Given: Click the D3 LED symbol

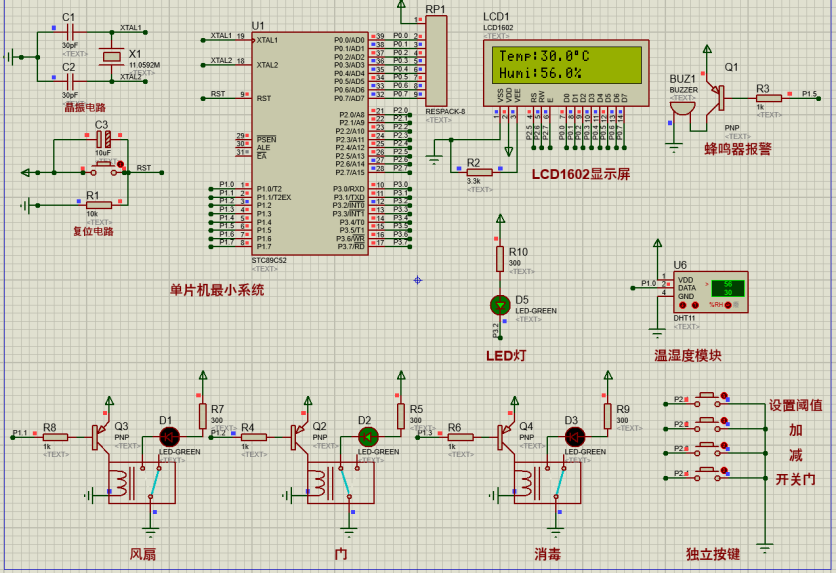Looking at the screenshot, I should pos(575,437).
